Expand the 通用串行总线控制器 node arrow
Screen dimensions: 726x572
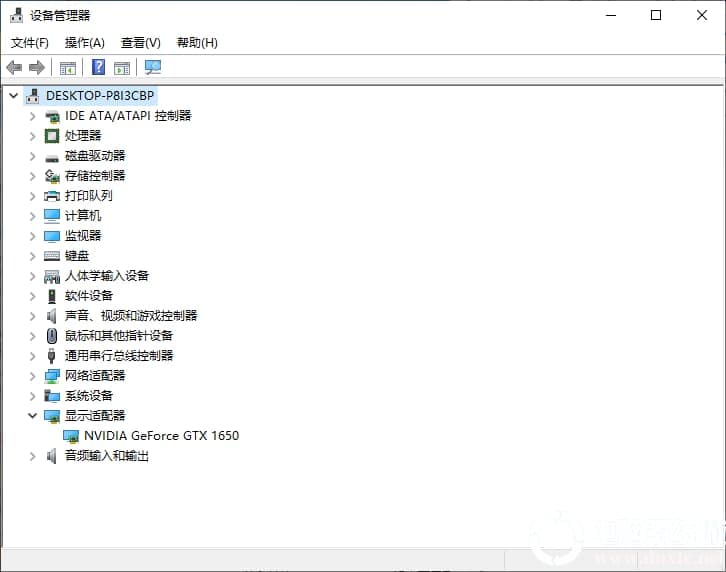pyautogui.click(x=32, y=356)
